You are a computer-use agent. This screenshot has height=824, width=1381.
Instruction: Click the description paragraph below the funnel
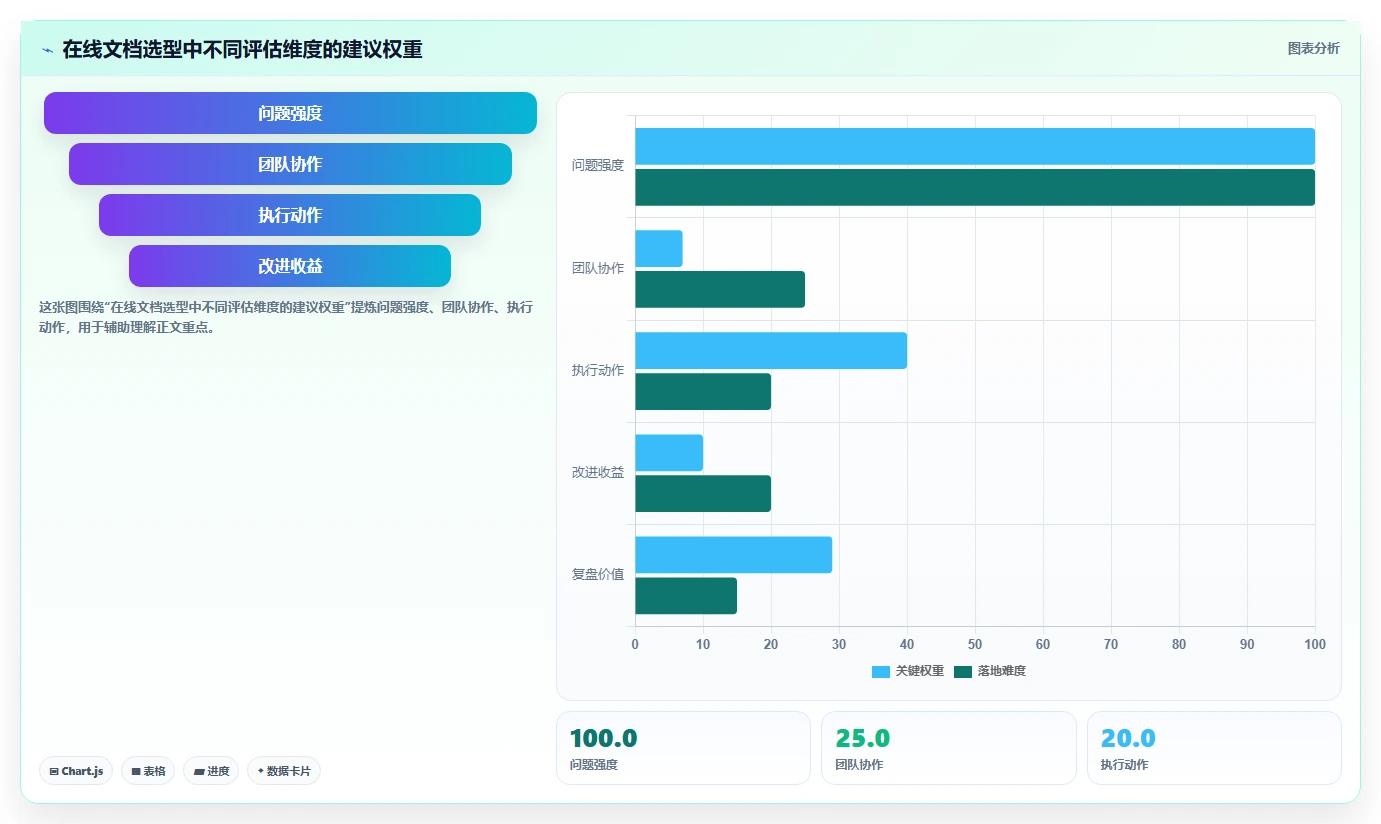286,317
